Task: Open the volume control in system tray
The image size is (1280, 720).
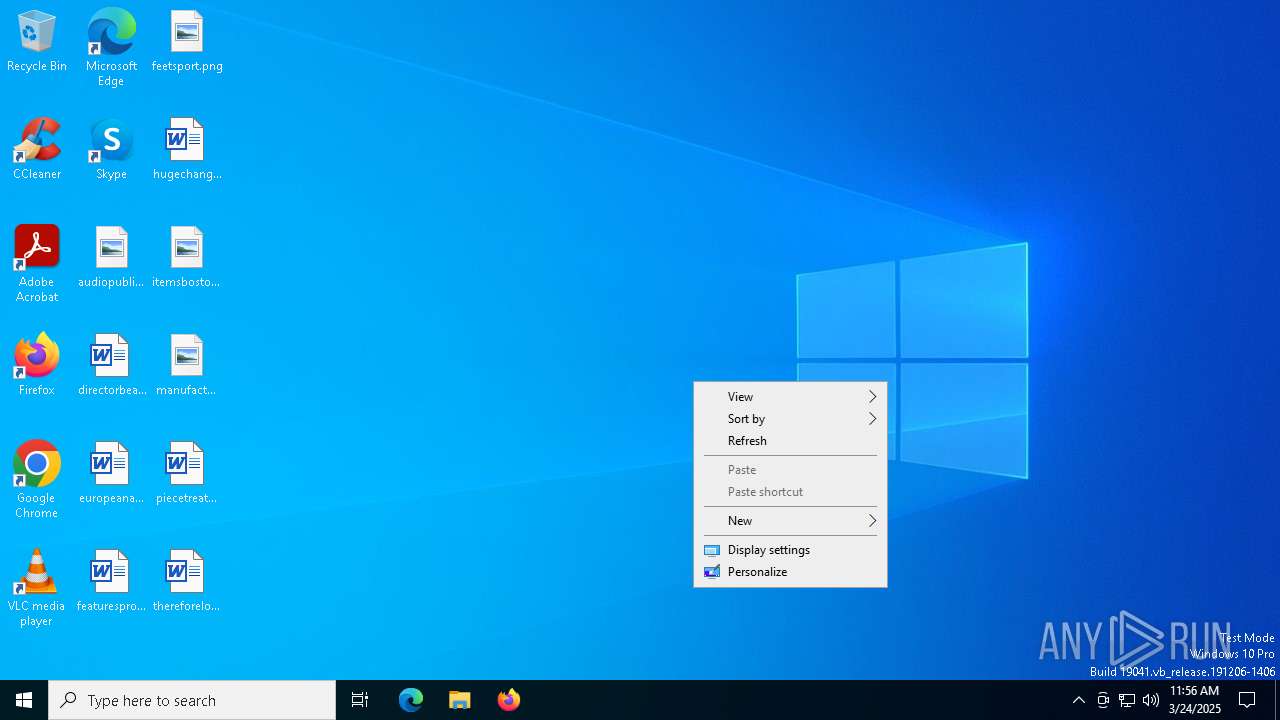Action: tap(1151, 700)
